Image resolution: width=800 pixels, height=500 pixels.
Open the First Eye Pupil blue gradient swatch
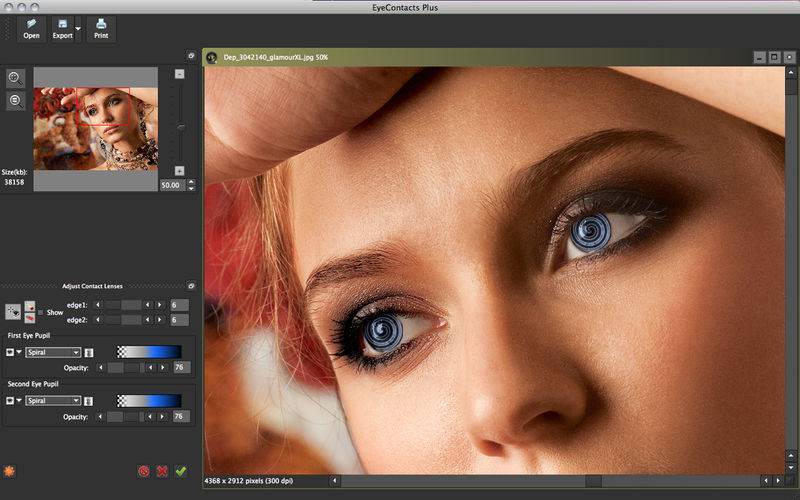(149, 352)
